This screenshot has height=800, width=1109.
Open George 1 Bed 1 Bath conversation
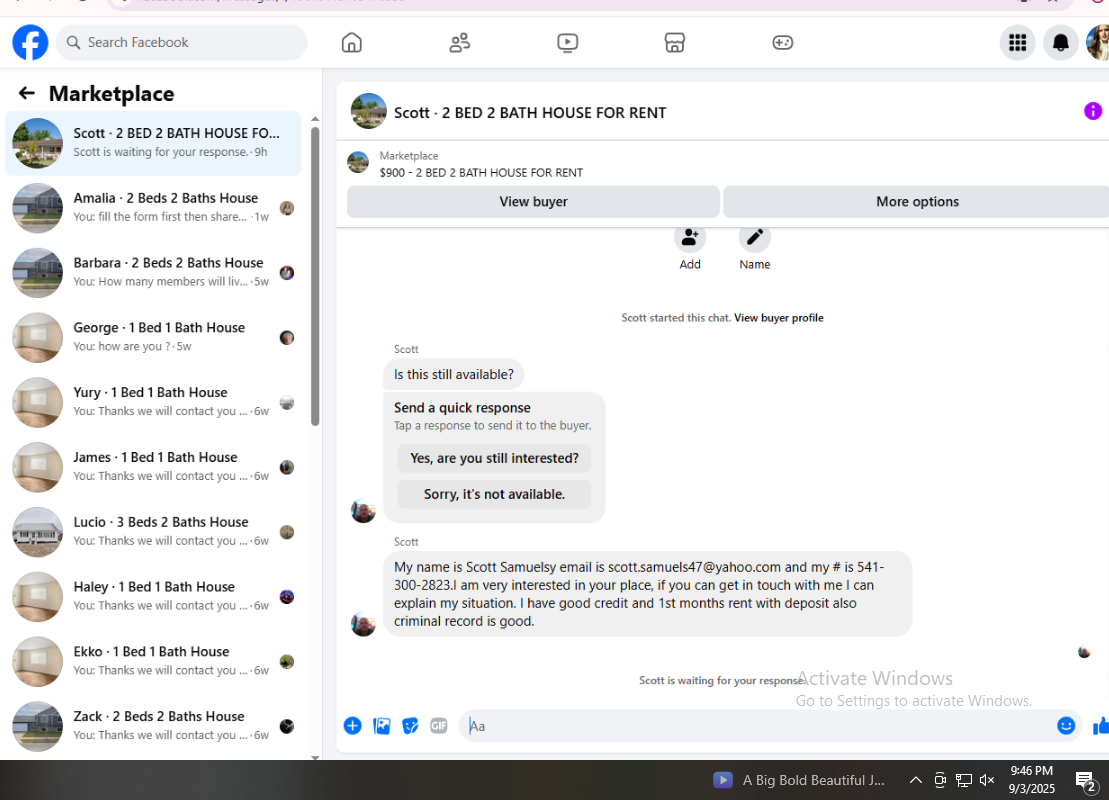pyautogui.click(x=153, y=337)
